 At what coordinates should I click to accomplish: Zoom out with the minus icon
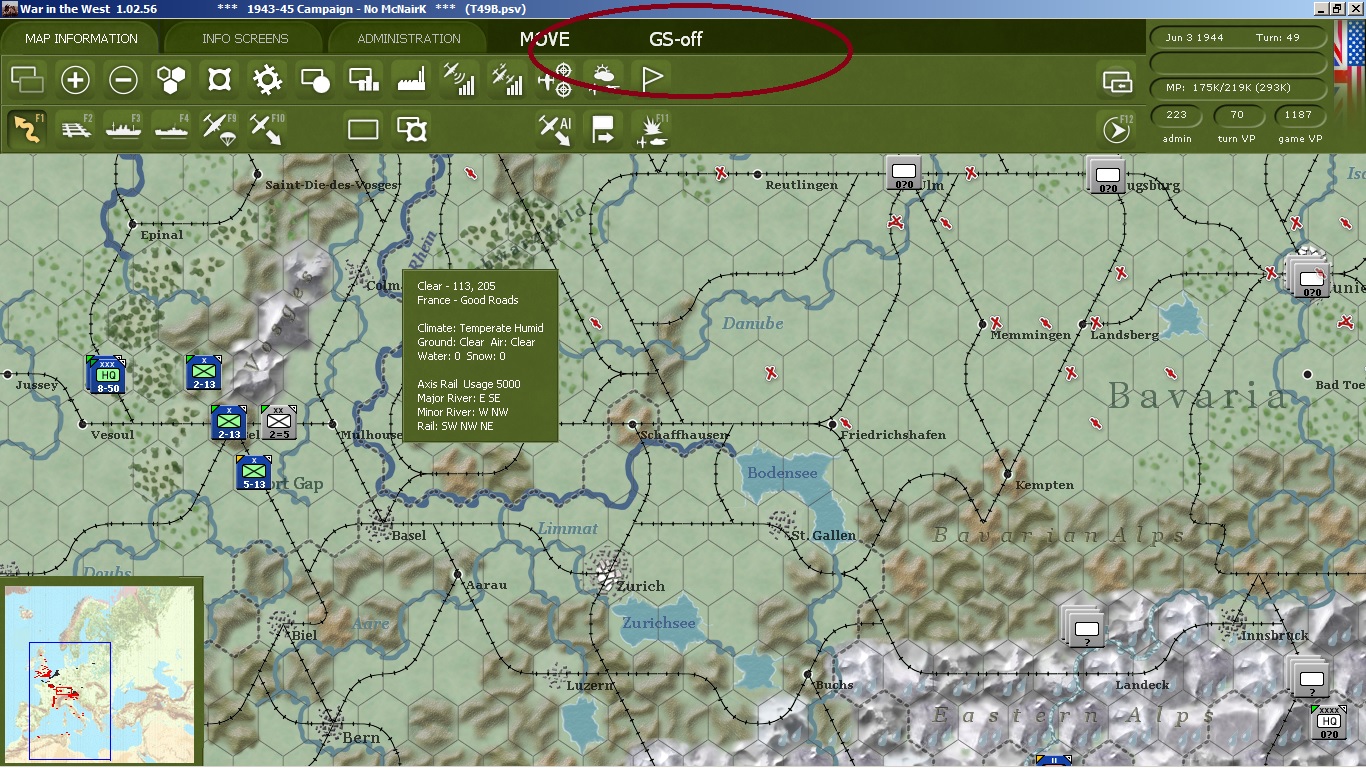pyautogui.click(x=124, y=79)
